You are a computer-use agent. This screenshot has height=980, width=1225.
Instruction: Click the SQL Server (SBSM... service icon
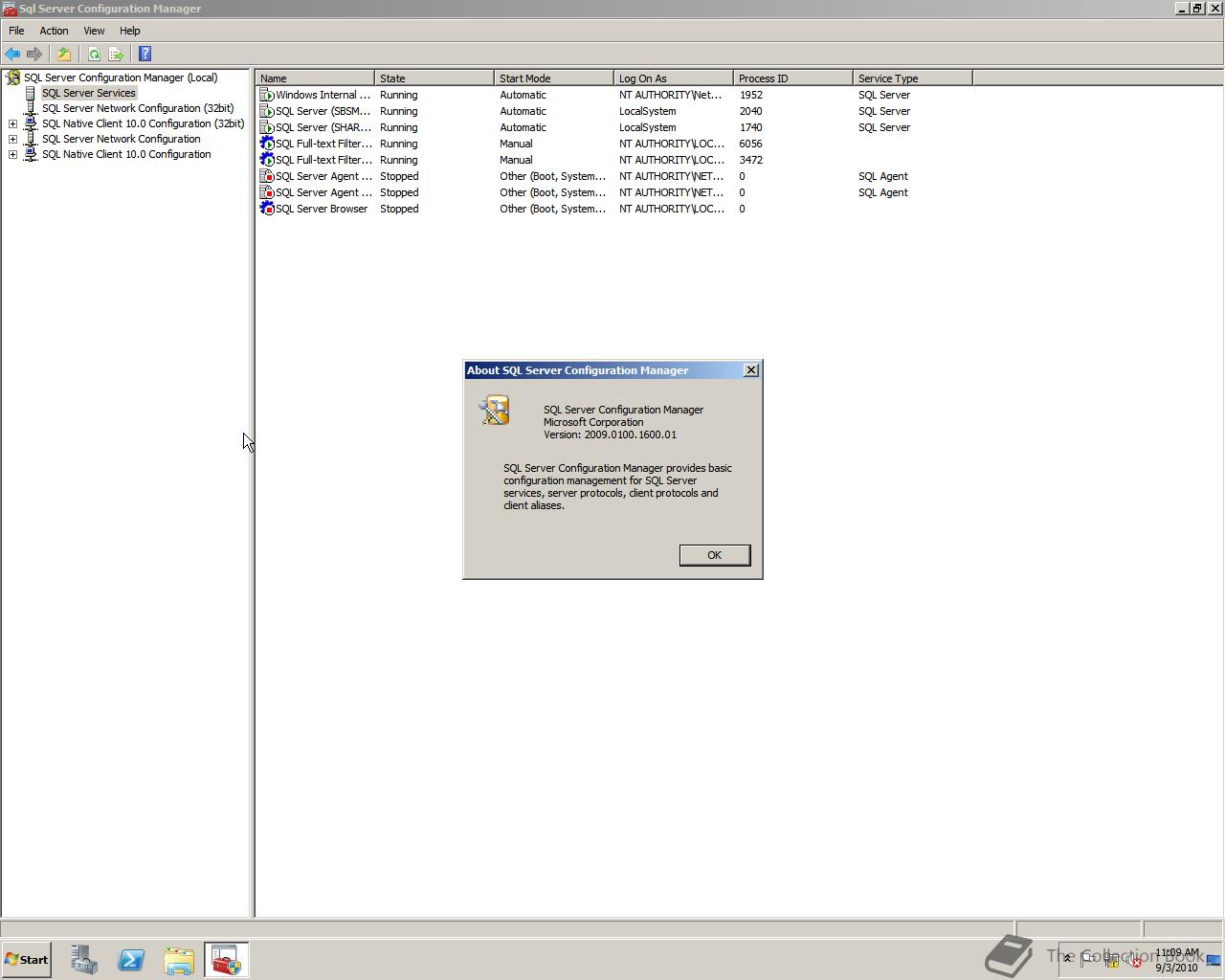pyautogui.click(x=267, y=111)
